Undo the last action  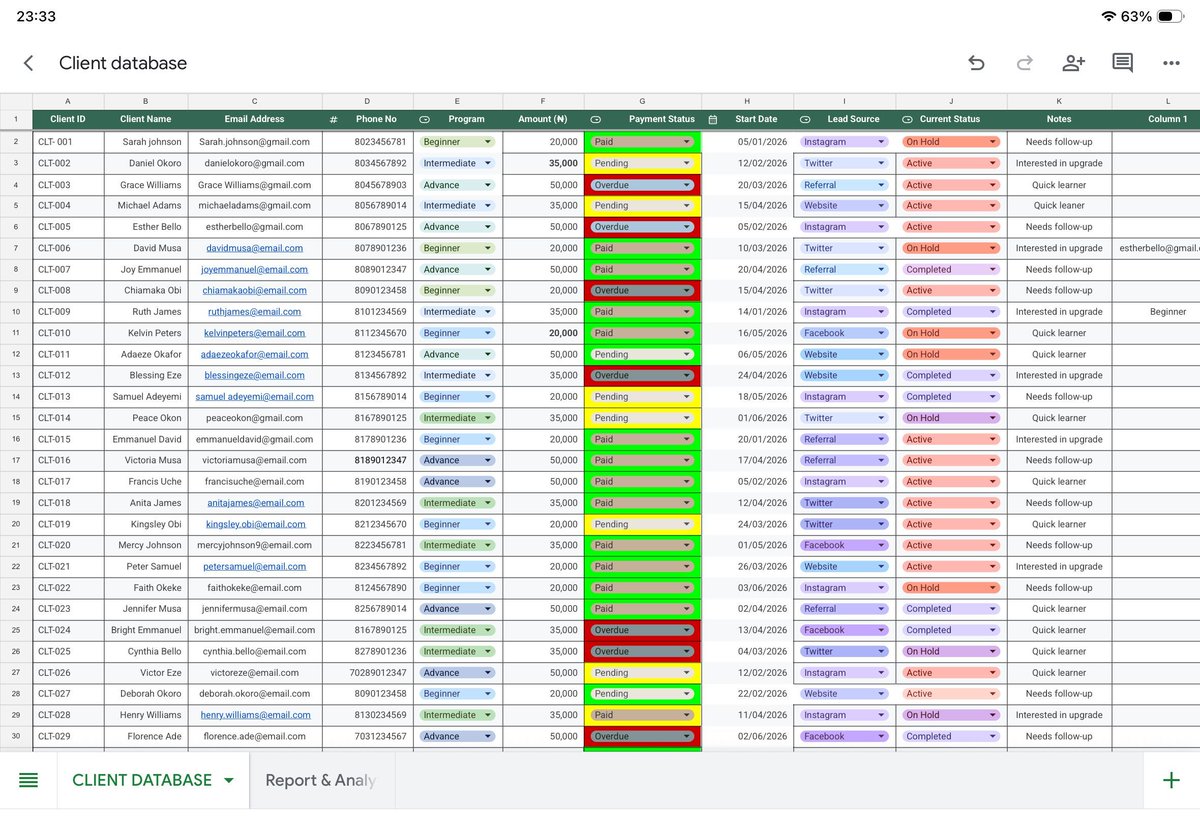[x=976, y=63]
